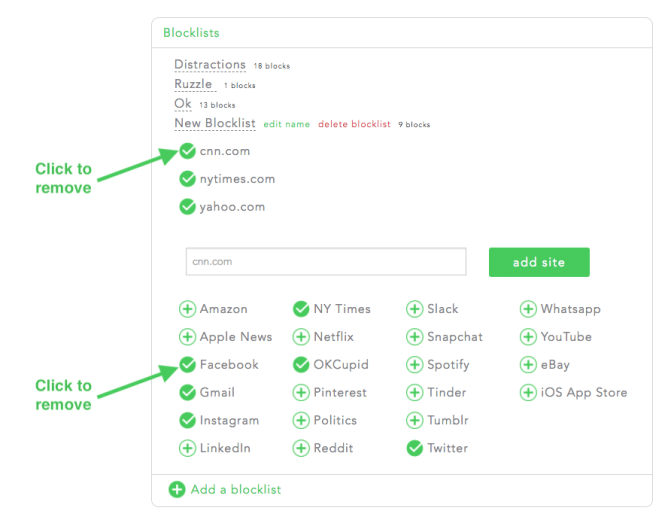Viewport: 668px width, 526px height.
Task: Click plus icon beside iOS App Store
Action: [528, 393]
